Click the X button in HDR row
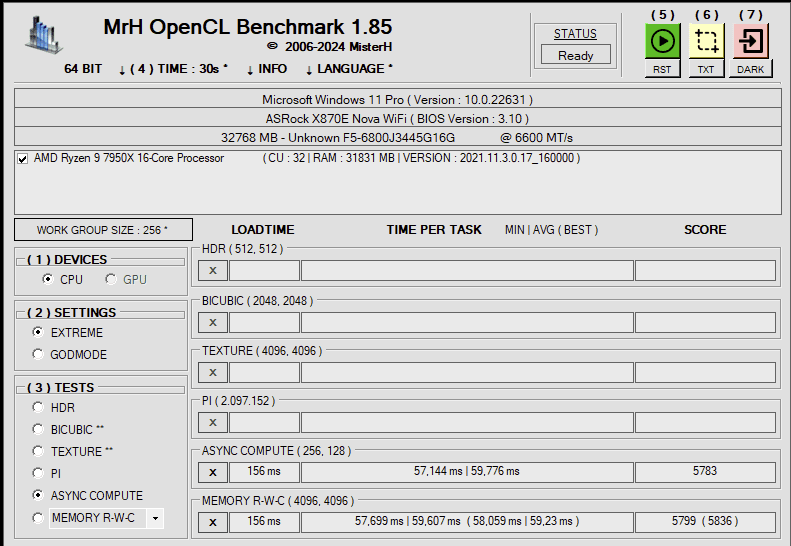Image resolution: width=791 pixels, height=546 pixels. tap(213, 270)
